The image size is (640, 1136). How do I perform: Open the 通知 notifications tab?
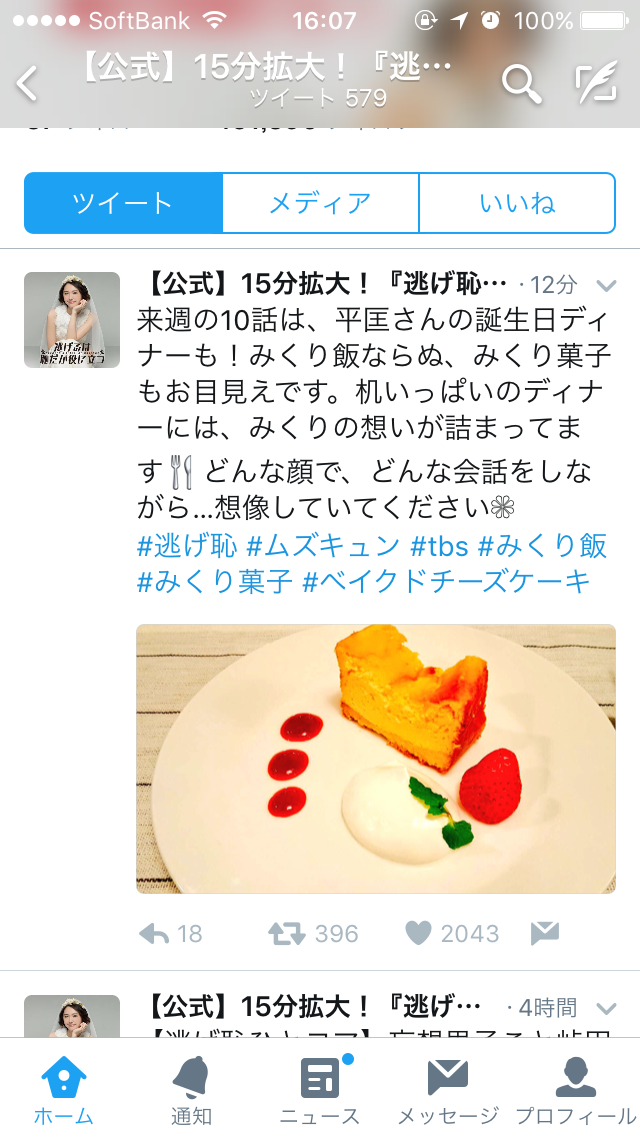pyautogui.click(x=191, y=1090)
